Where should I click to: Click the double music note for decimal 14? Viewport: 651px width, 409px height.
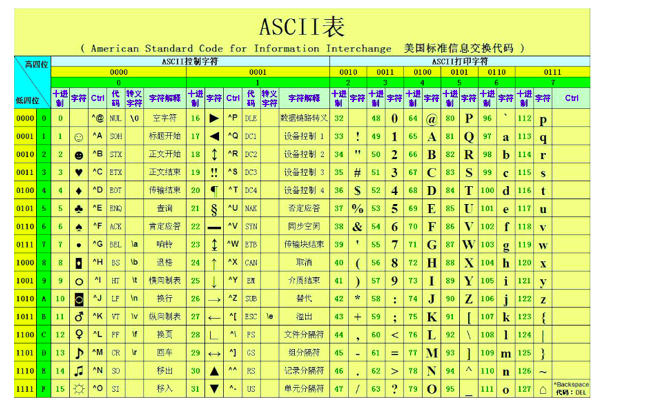point(78,371)
